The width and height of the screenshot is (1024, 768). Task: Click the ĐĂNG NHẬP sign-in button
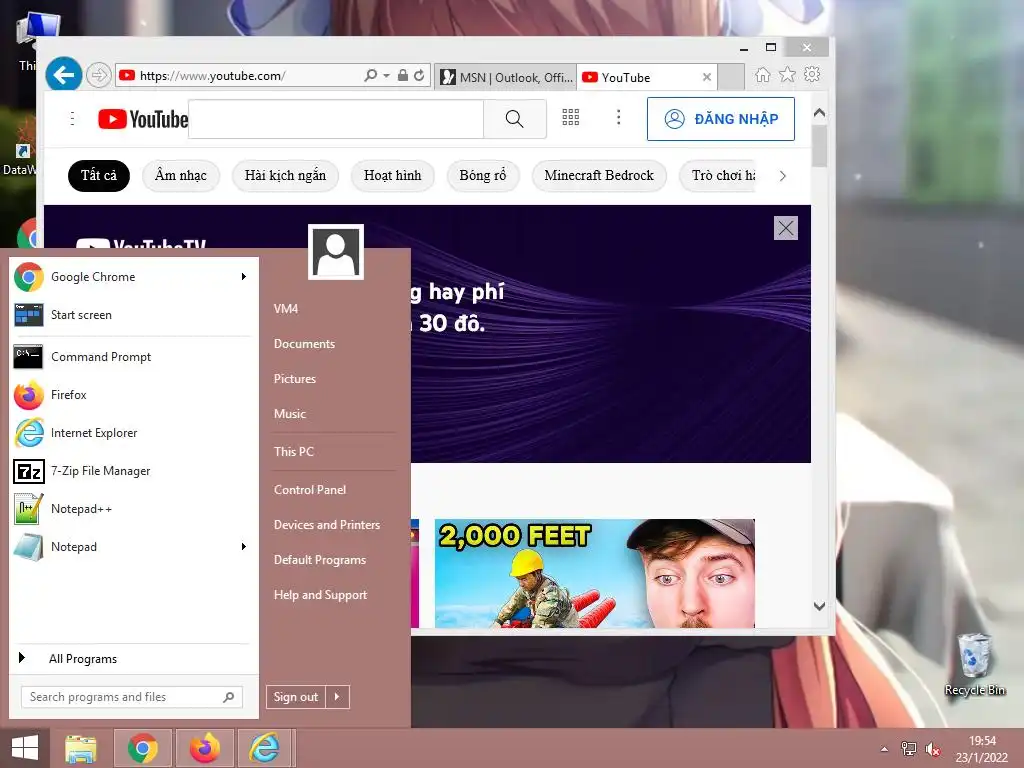coord(720,119)
